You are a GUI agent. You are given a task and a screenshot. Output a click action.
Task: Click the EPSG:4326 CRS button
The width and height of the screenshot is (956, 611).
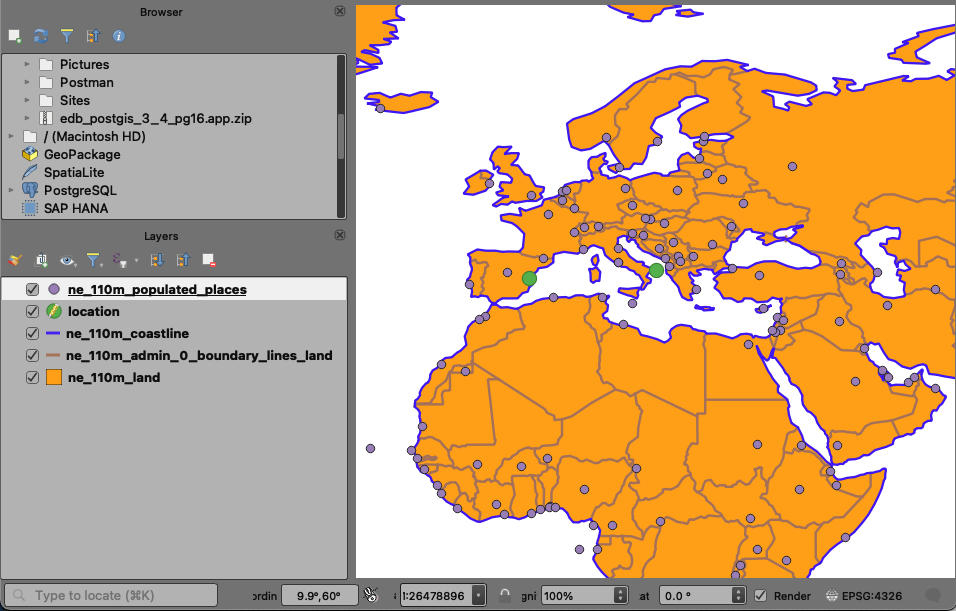click(865, 596)
